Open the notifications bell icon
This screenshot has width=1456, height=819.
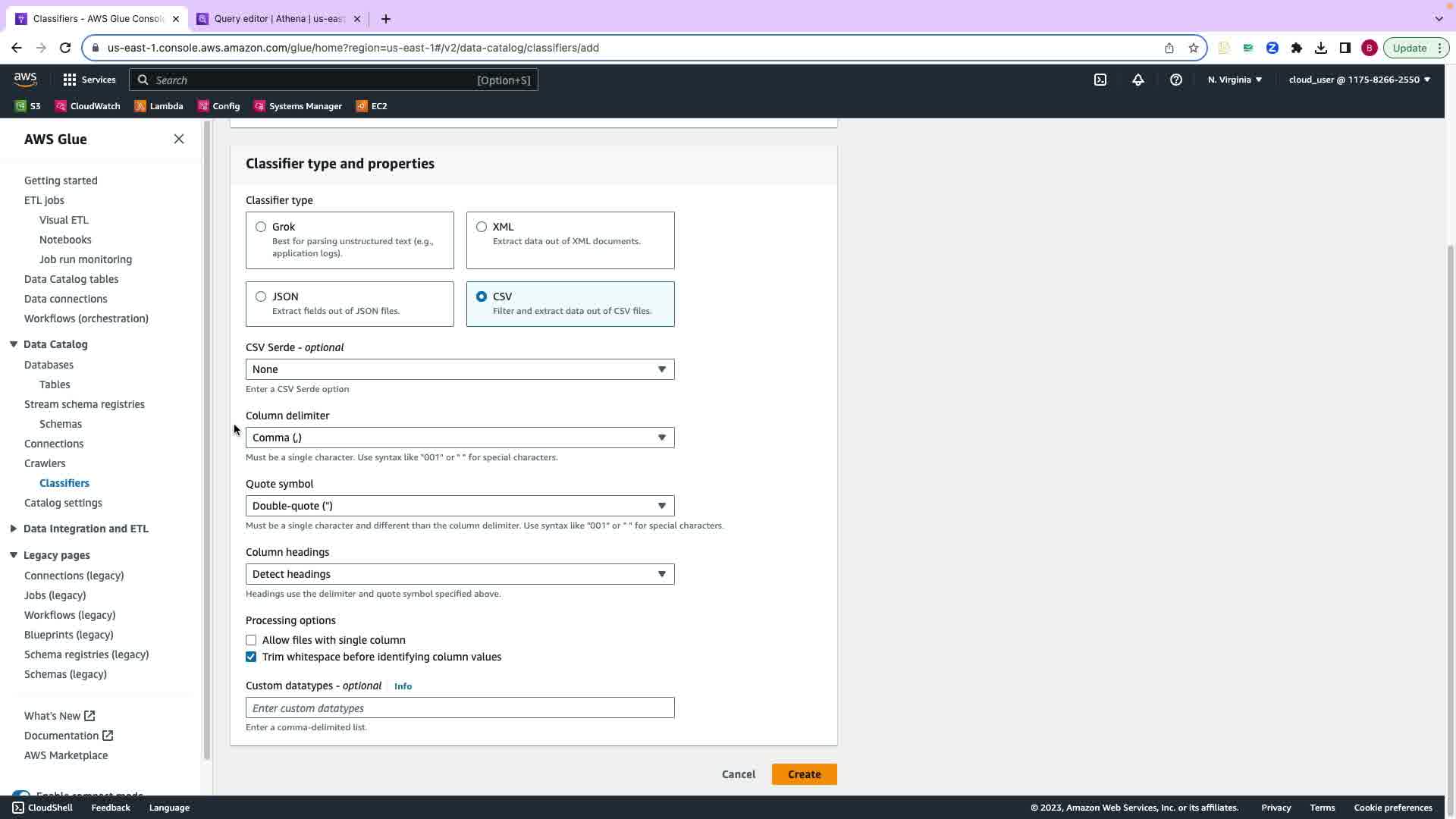1137,80
